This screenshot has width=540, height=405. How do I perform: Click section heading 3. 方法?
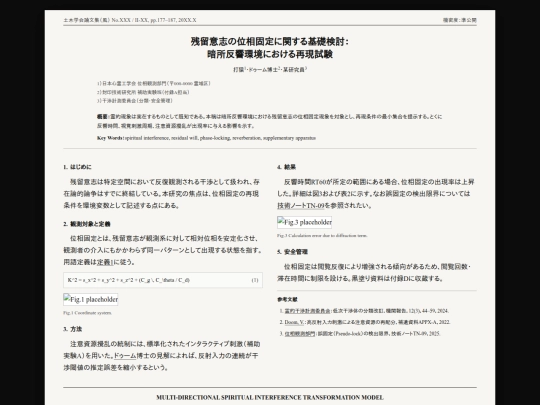73,329
